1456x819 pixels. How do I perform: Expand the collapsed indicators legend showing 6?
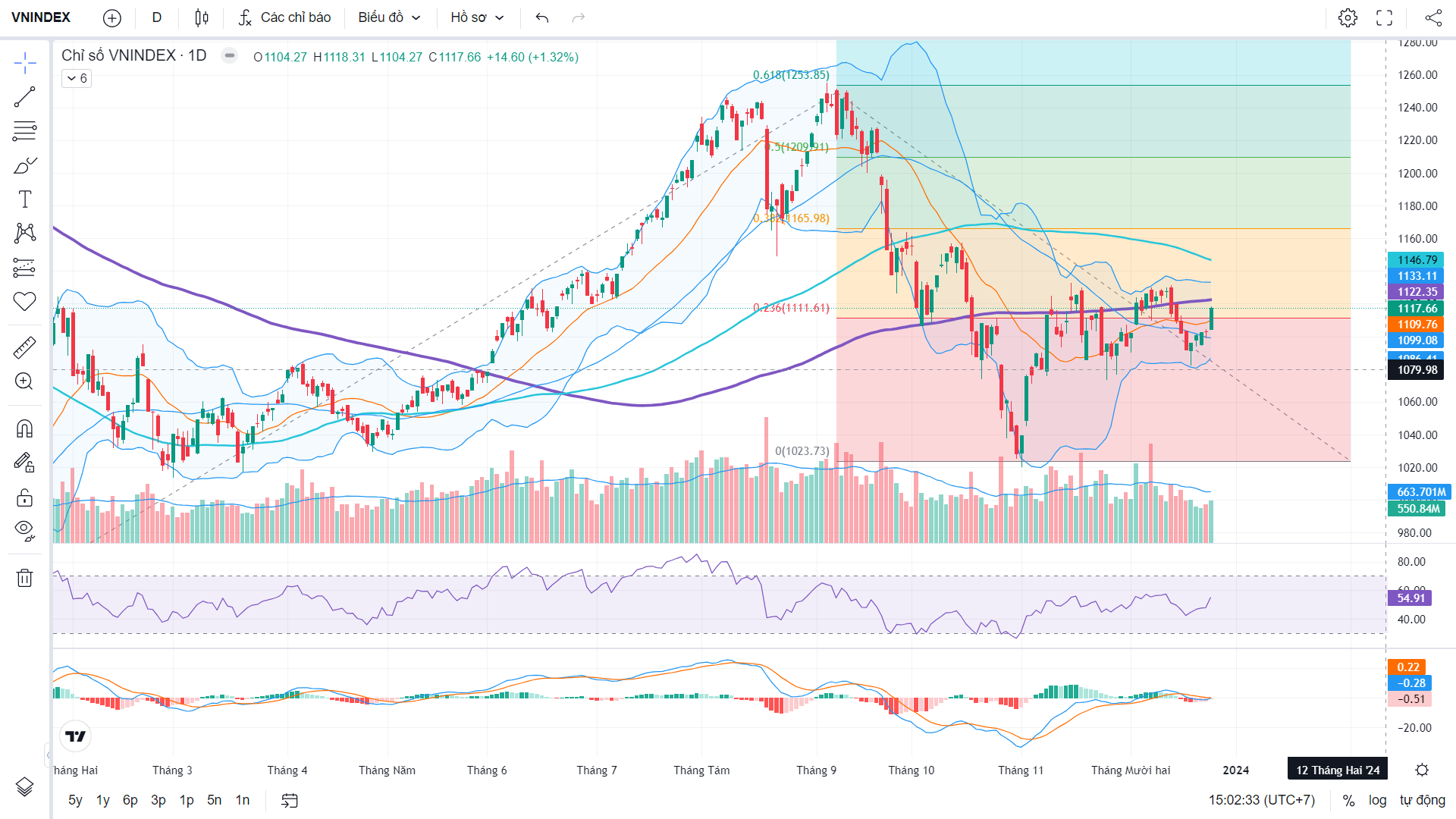77,78
